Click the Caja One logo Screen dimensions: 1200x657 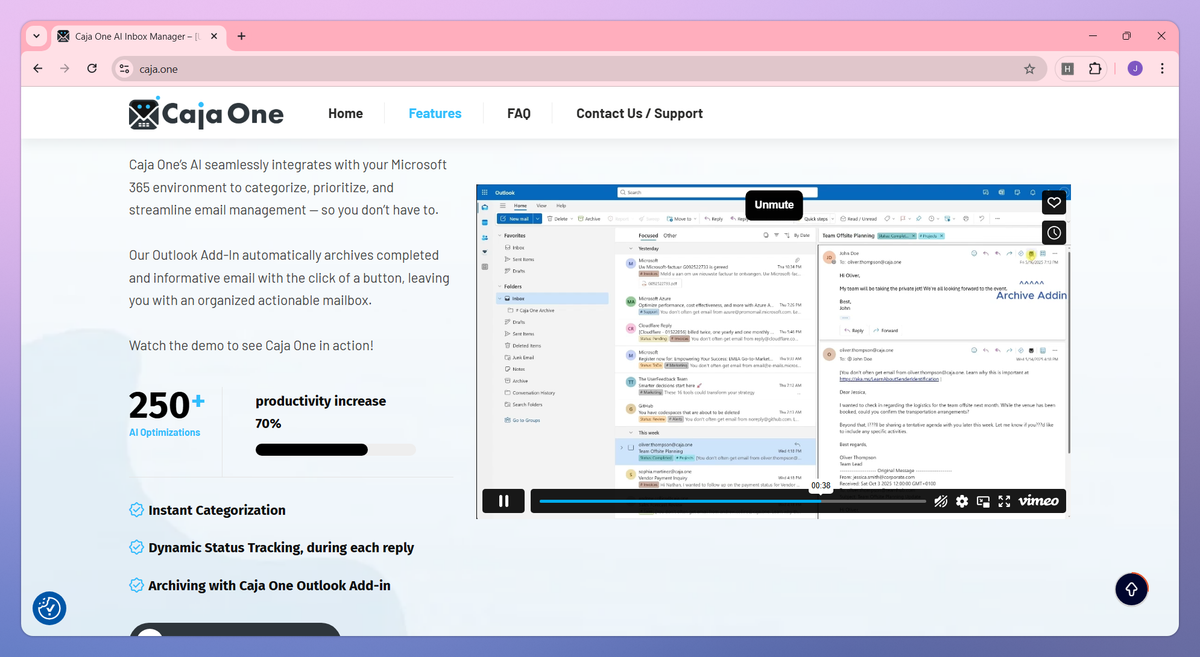point(206,114)
